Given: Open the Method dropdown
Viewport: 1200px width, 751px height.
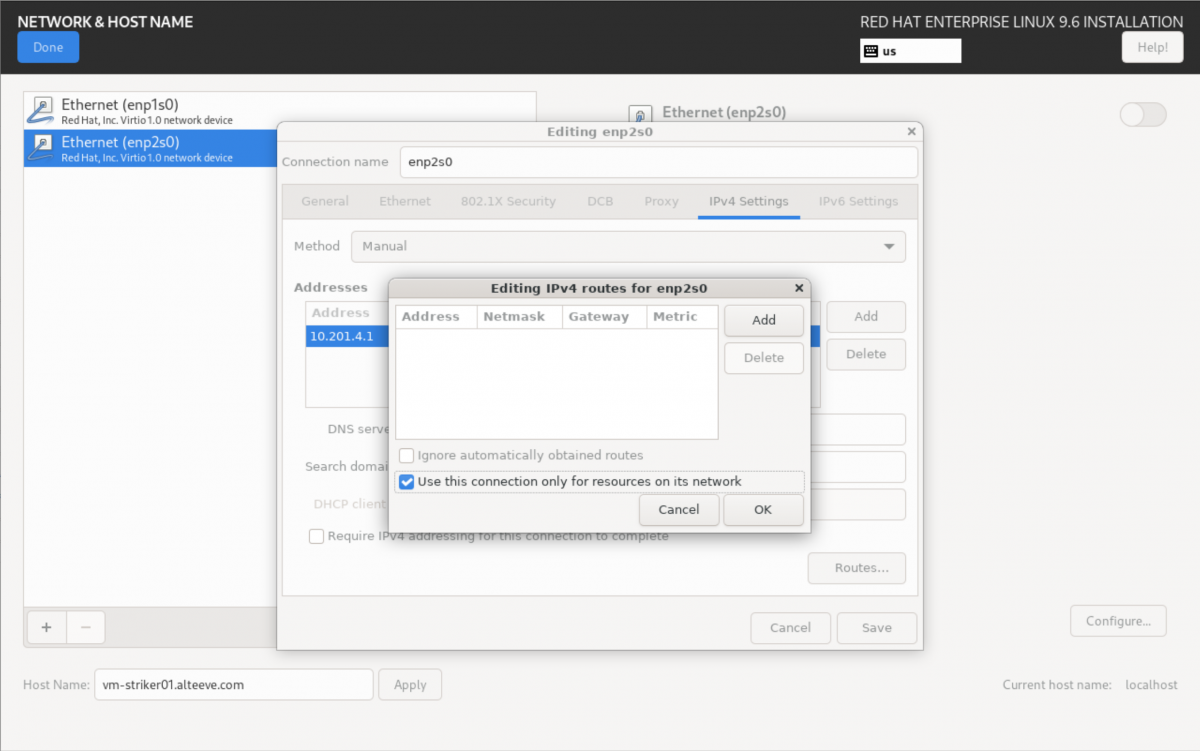Looking at the screenshot, I should (x=626, y=246).
